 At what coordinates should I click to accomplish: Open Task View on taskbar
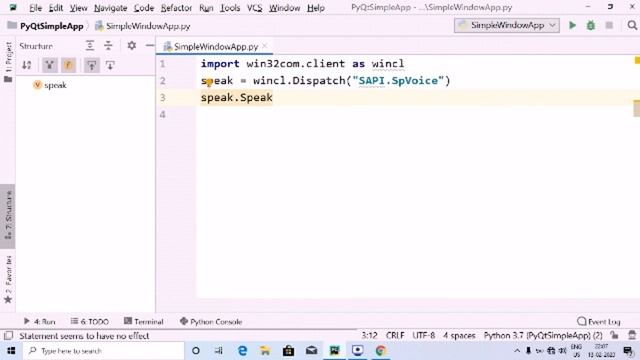pos(219,351)
